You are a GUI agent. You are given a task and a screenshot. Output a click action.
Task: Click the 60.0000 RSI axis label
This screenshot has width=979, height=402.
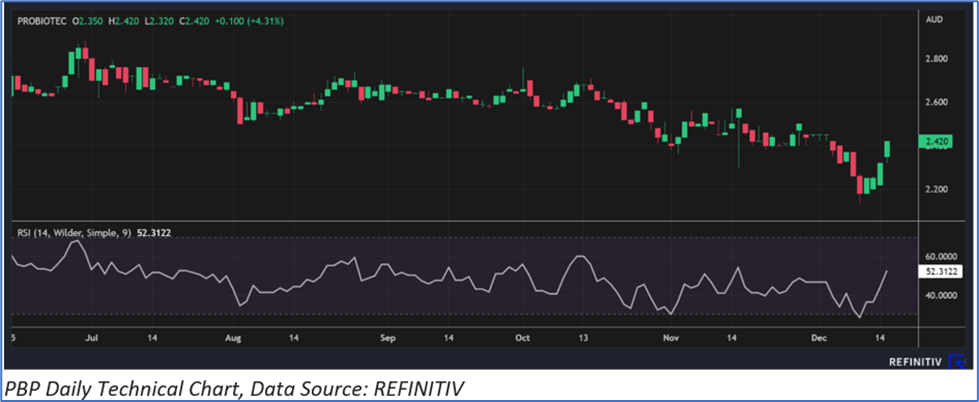(941, 257)
